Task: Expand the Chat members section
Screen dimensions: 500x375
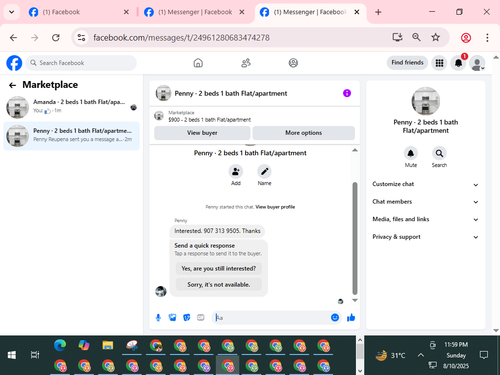Action: (425, 202)
